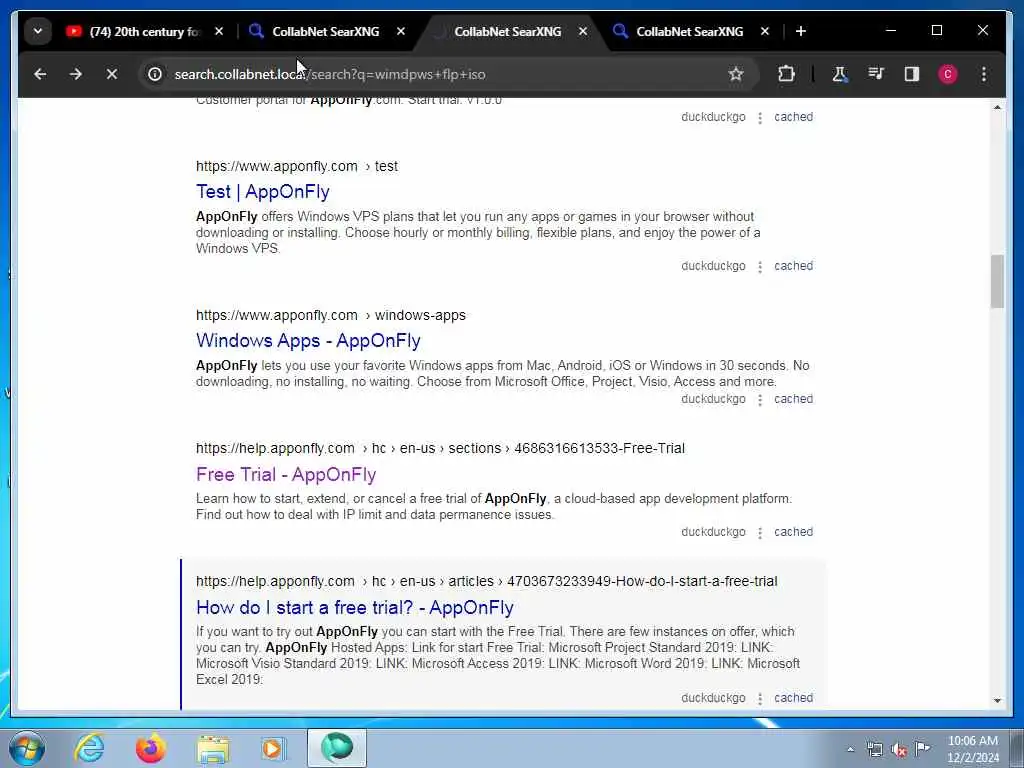Open How do I start a free trial result

click(x=355, y=608)
